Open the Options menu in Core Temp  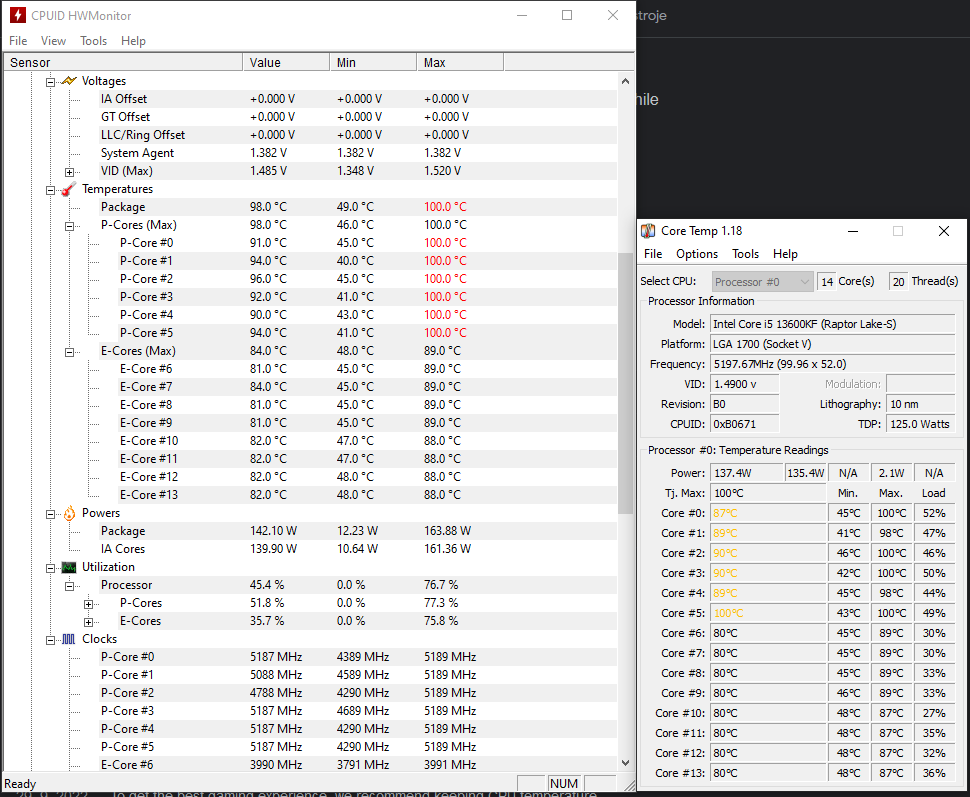697,254
